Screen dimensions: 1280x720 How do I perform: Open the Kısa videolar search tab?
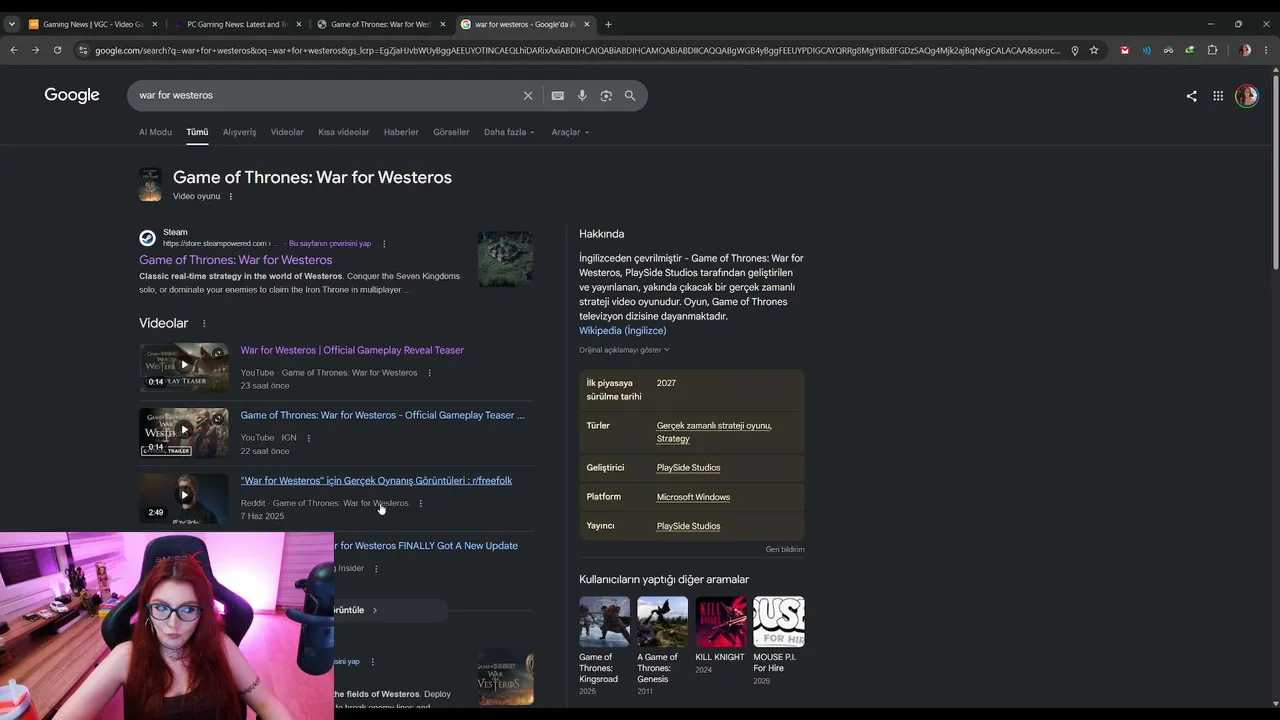coord(344,132)
